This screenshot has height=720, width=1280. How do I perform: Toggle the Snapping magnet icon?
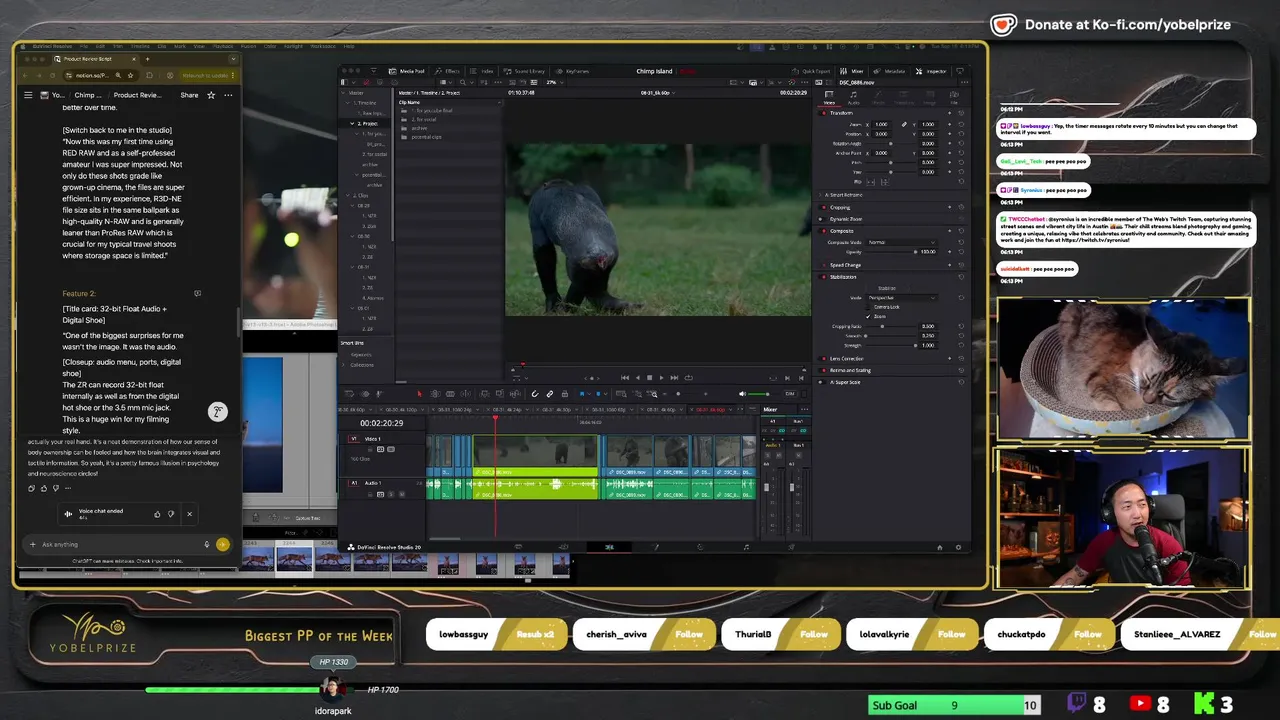(535, 394)
